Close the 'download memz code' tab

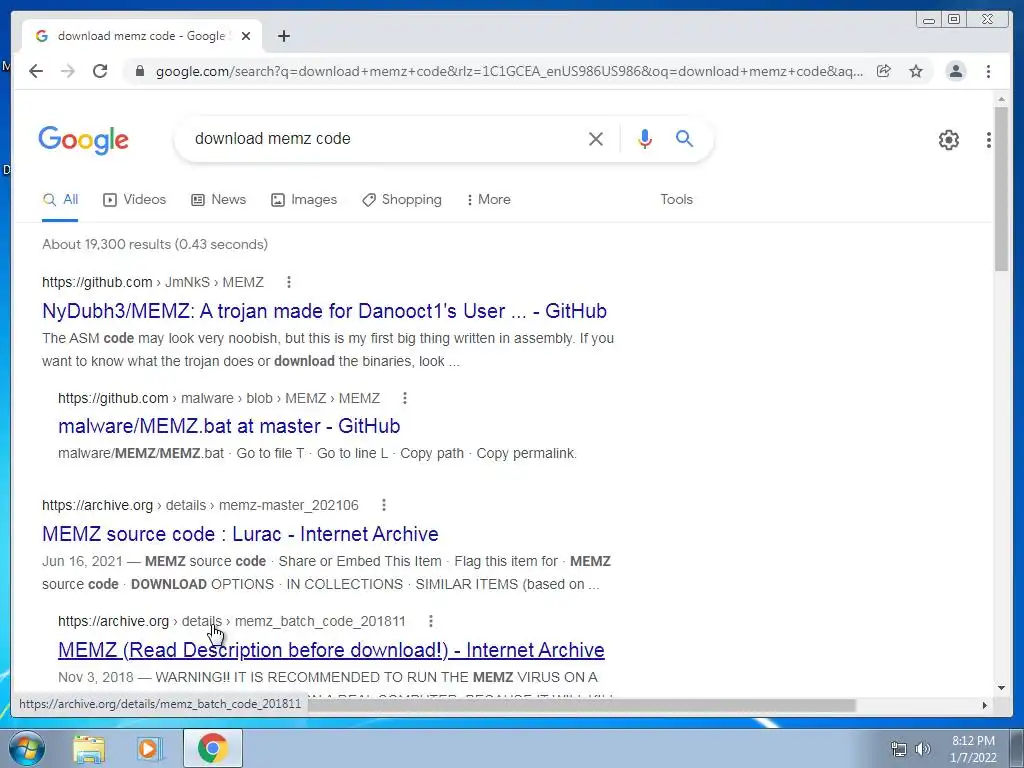(x=246, y=36)
